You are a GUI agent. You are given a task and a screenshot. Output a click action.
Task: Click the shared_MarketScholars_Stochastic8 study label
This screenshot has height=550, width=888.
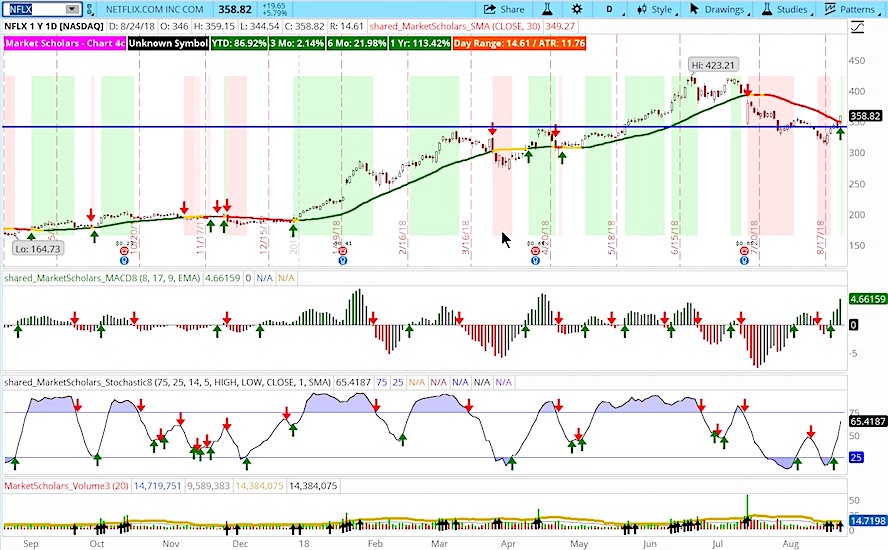point(168,382)
